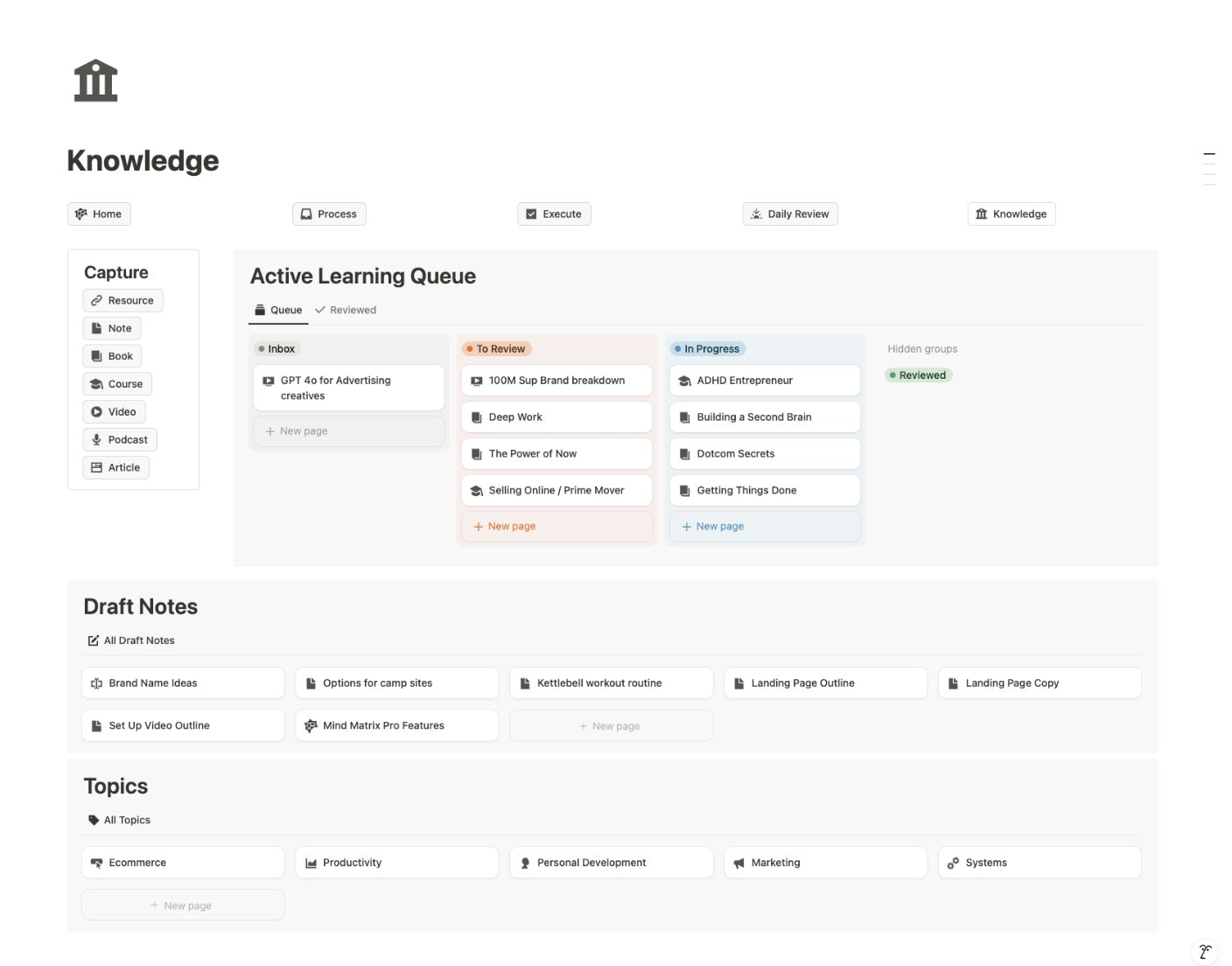
Task: Open the Article capture button
Action: click(115, 467)
